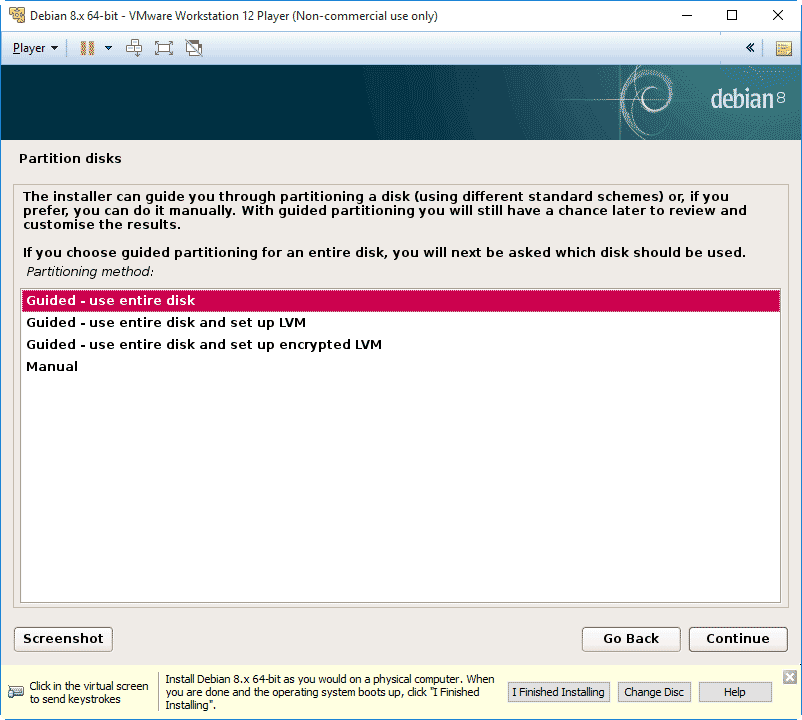Image resolution: width=802 pixels, height=720 pixels.
Task: Collapse the toolbar with double-chevron icon
Action: point(750,48)
